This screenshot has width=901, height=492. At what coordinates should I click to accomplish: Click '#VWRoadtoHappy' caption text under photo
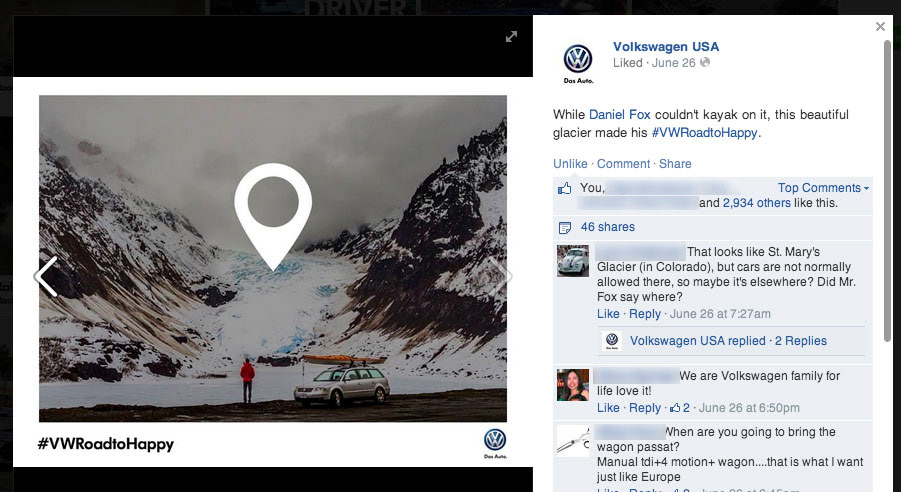(x=105, y=444)
